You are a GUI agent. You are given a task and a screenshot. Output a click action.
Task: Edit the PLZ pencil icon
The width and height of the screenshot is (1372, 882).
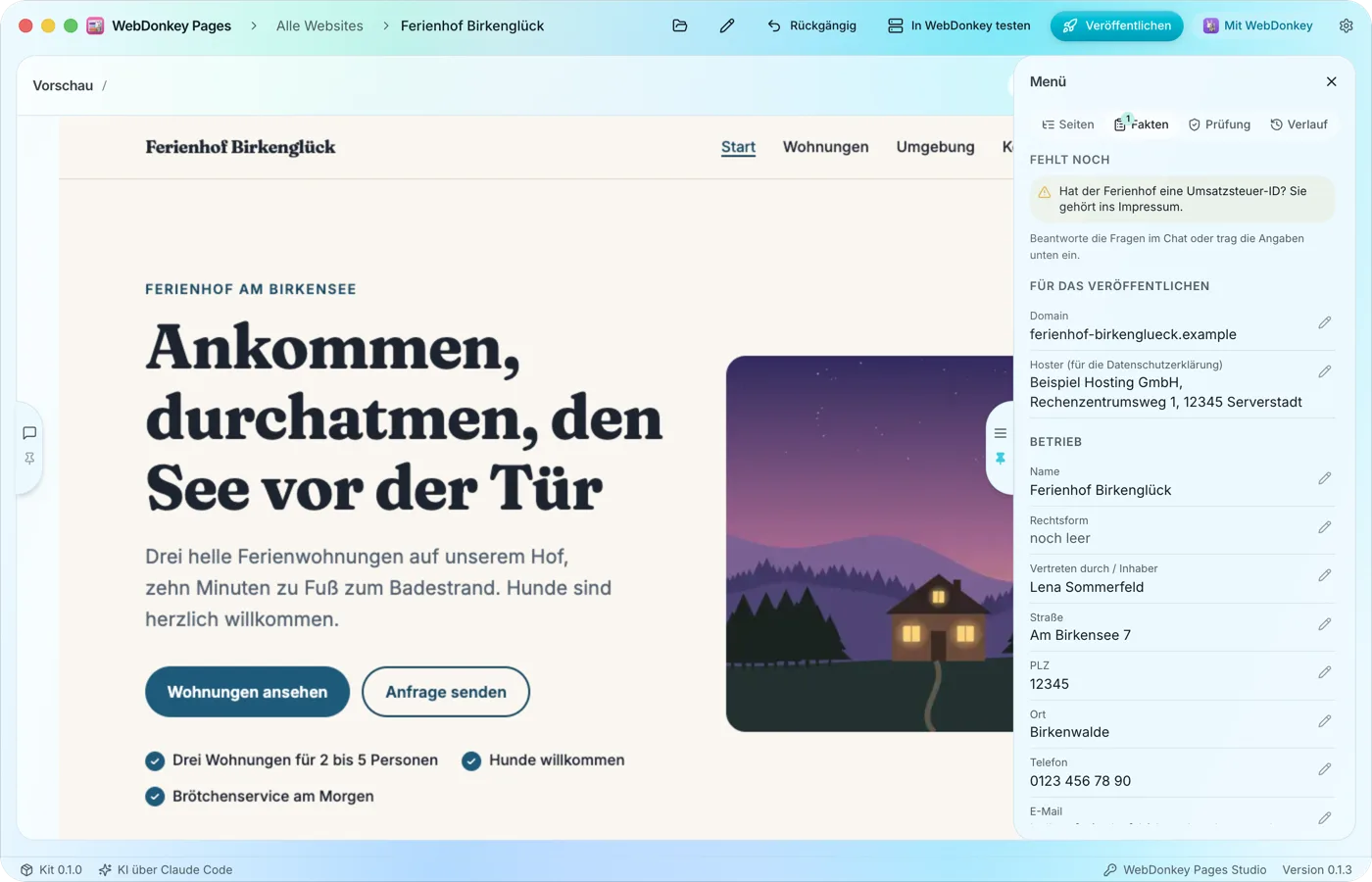[1325, 672]
